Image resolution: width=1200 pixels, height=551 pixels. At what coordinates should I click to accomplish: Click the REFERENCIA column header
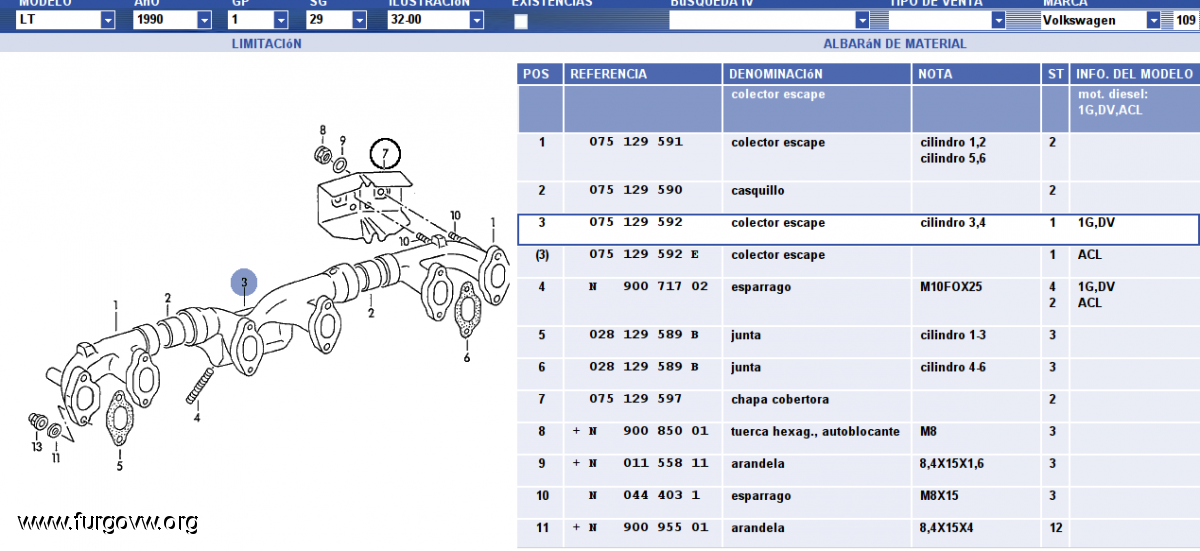tap(643, 74)
